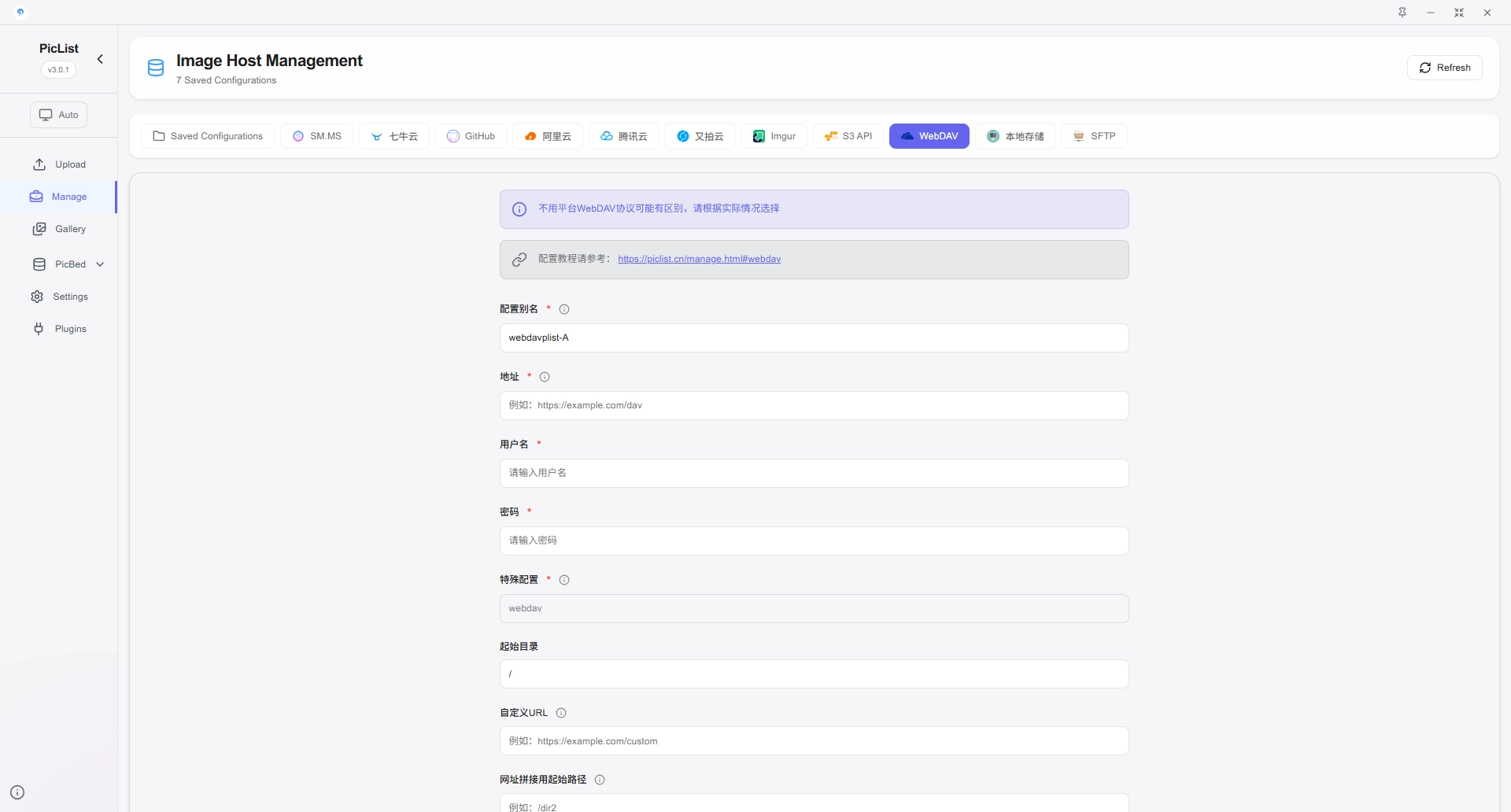Click the Gallery images icon in sidebar

(x=39, y=229)
